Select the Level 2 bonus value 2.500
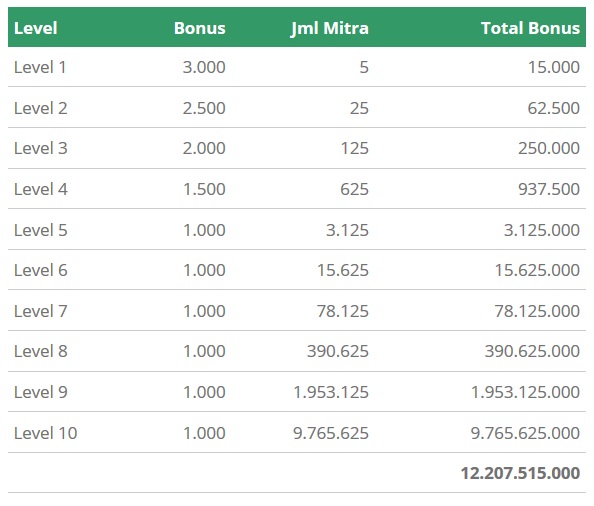 point(204,108)
